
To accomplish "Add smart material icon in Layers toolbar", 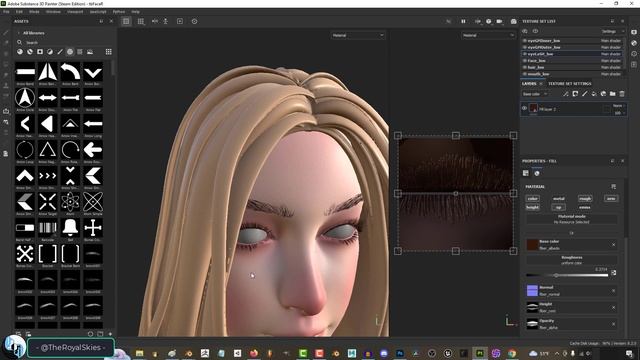I will 603,94.
